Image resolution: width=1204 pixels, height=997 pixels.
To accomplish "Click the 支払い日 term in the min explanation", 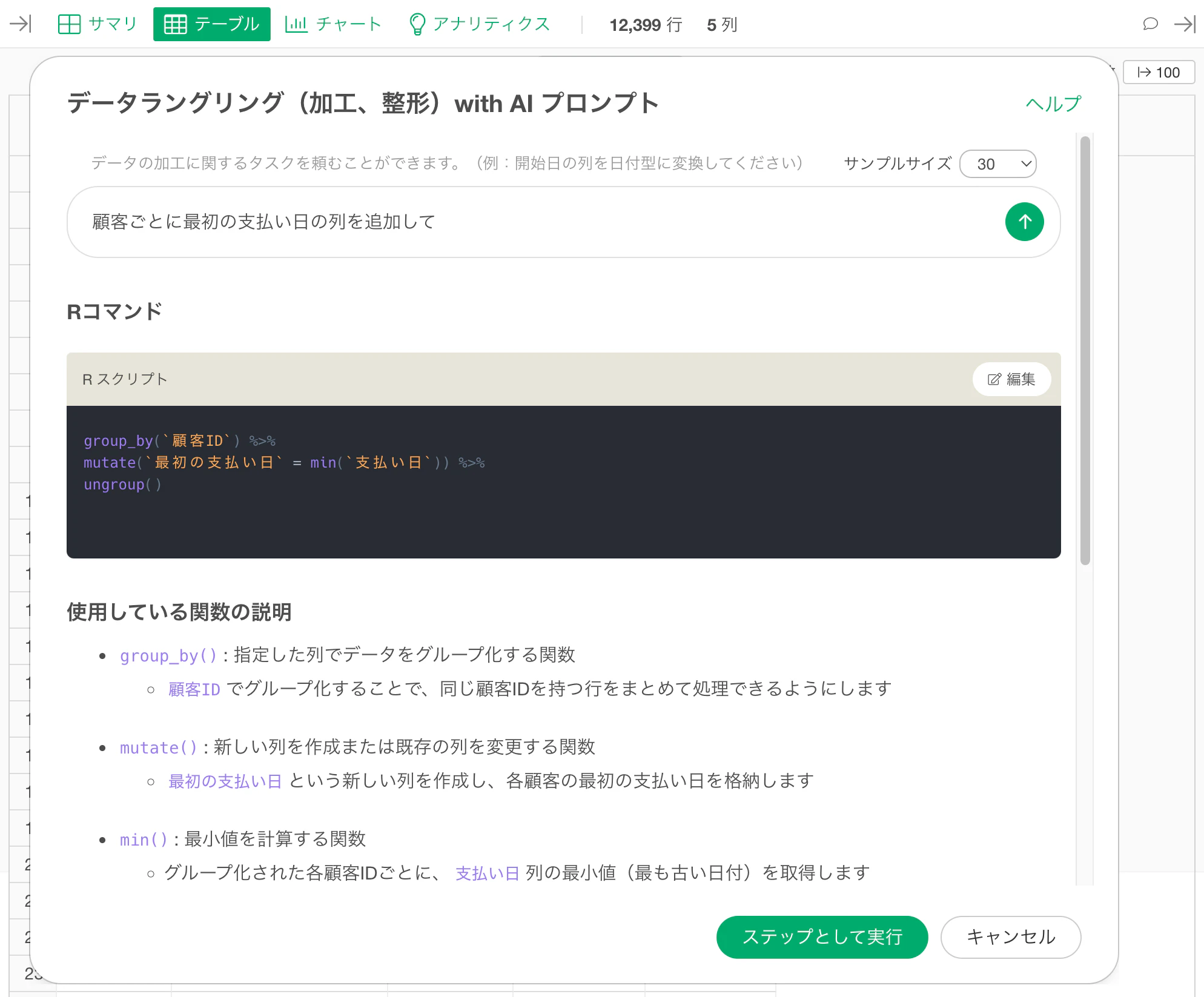I will (488, 873).
